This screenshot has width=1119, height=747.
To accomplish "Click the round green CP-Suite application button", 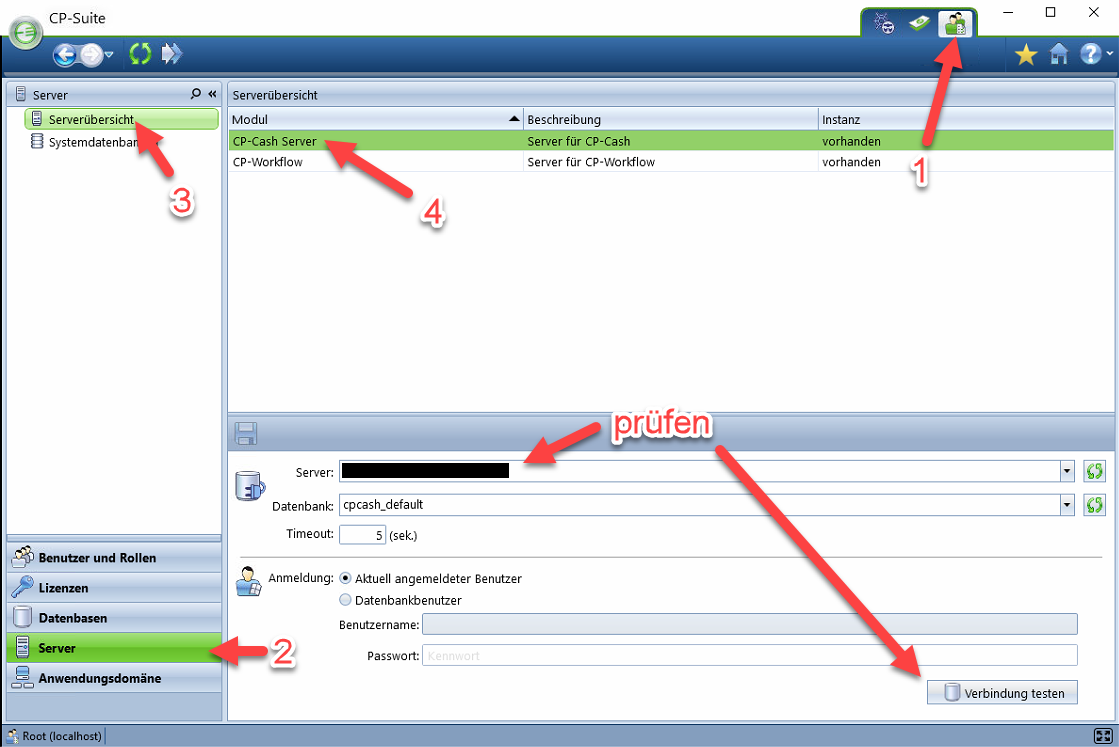I will coord(25,32).
